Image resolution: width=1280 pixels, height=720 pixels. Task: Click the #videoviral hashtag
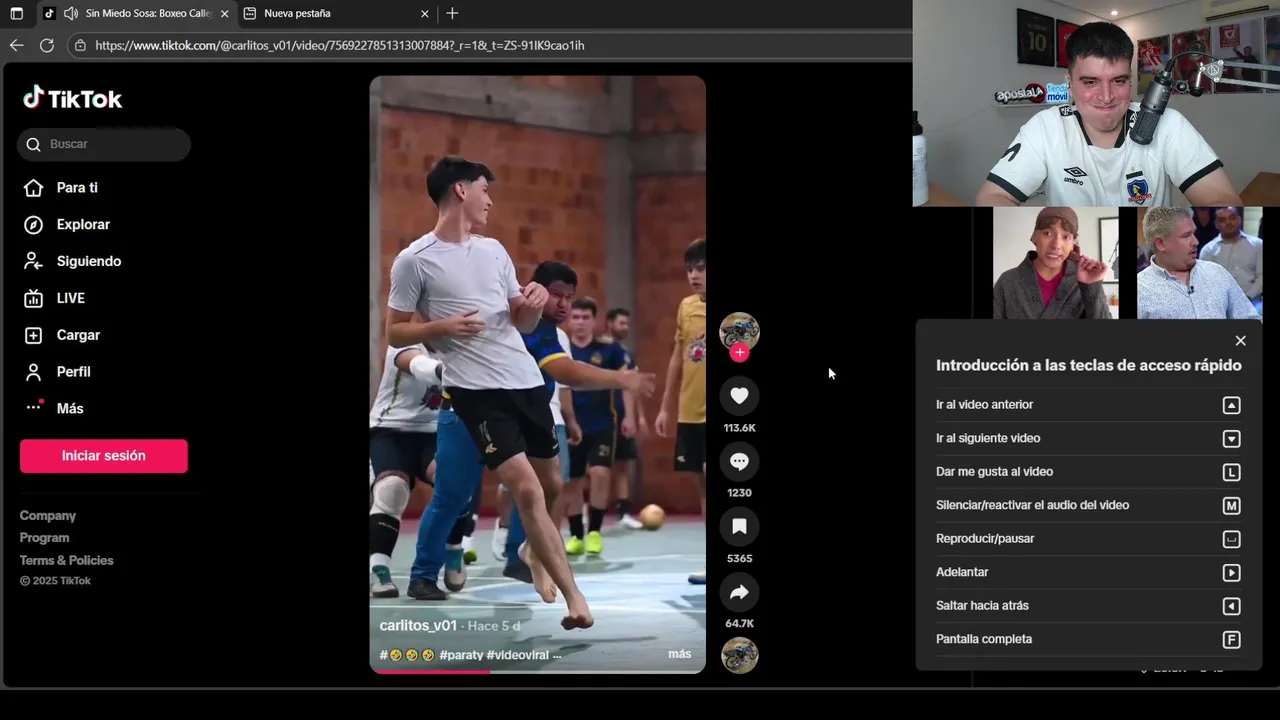pos(518,655)
